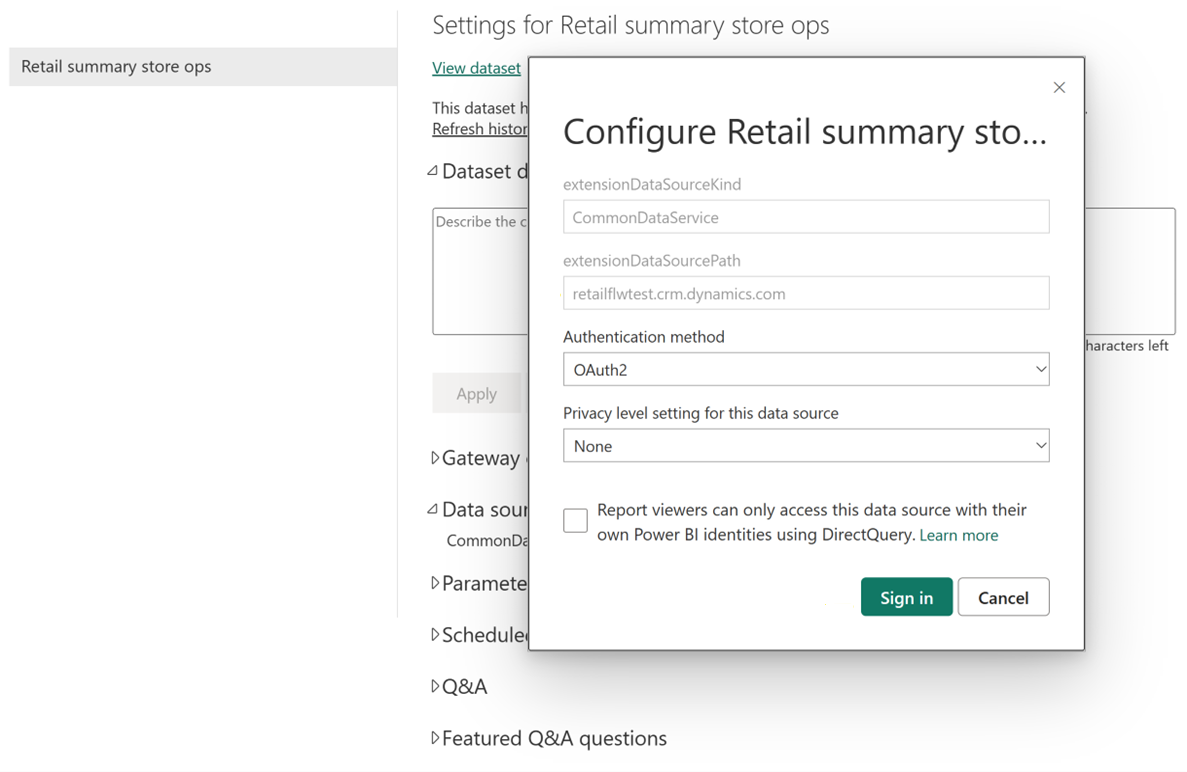Close the Configure dialog with the X
The width and height of the screenshot is (1187, 772).
(x=1059, y=87)
